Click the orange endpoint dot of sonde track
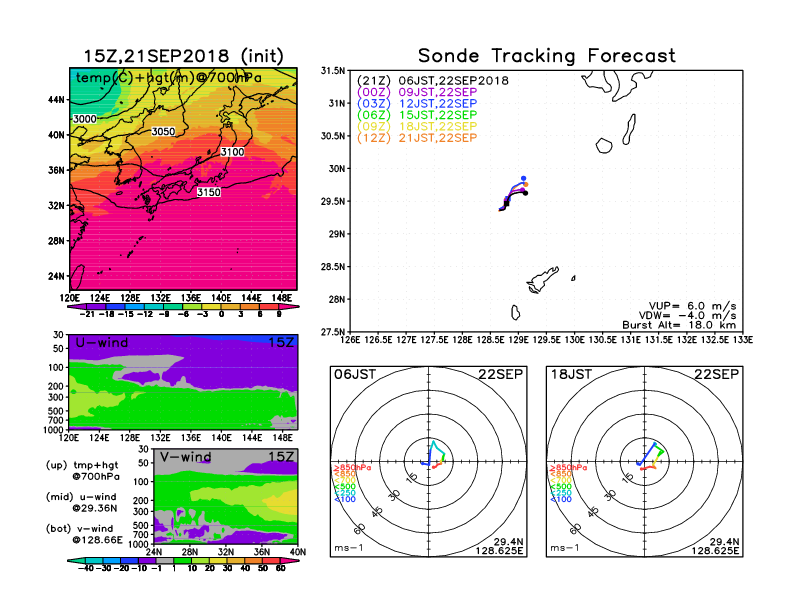The width and height of the screenshot is (792, 612). pos(526,185)
